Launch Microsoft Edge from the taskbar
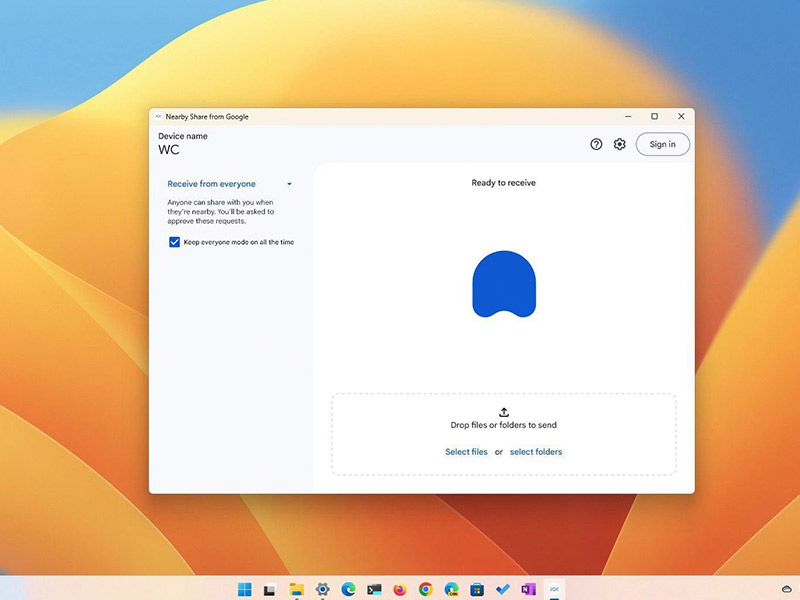 pos(348,589)
